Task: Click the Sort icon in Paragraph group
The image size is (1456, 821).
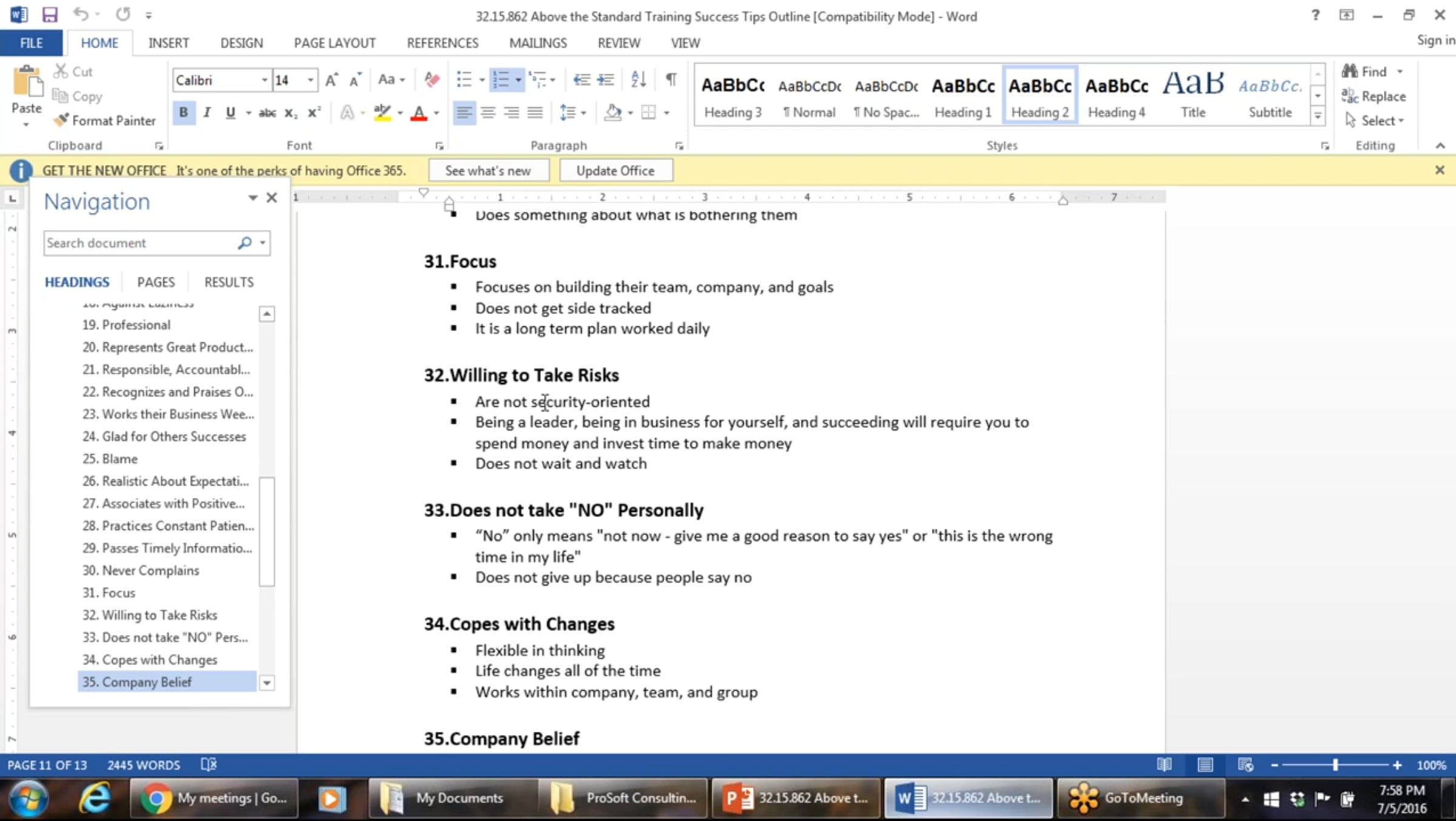Action: pos(638,79)
